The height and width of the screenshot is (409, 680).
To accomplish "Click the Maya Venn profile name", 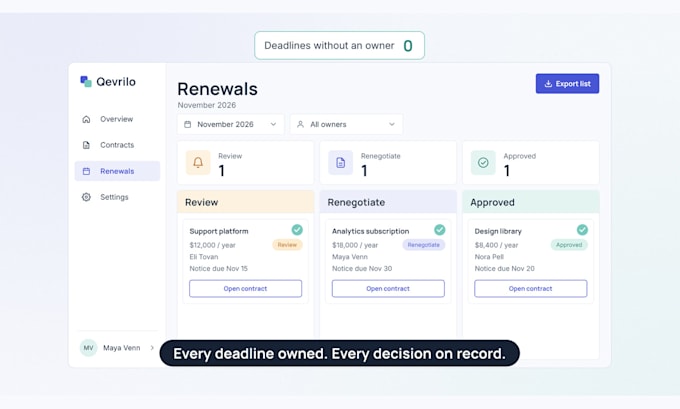I will point(122,348).
